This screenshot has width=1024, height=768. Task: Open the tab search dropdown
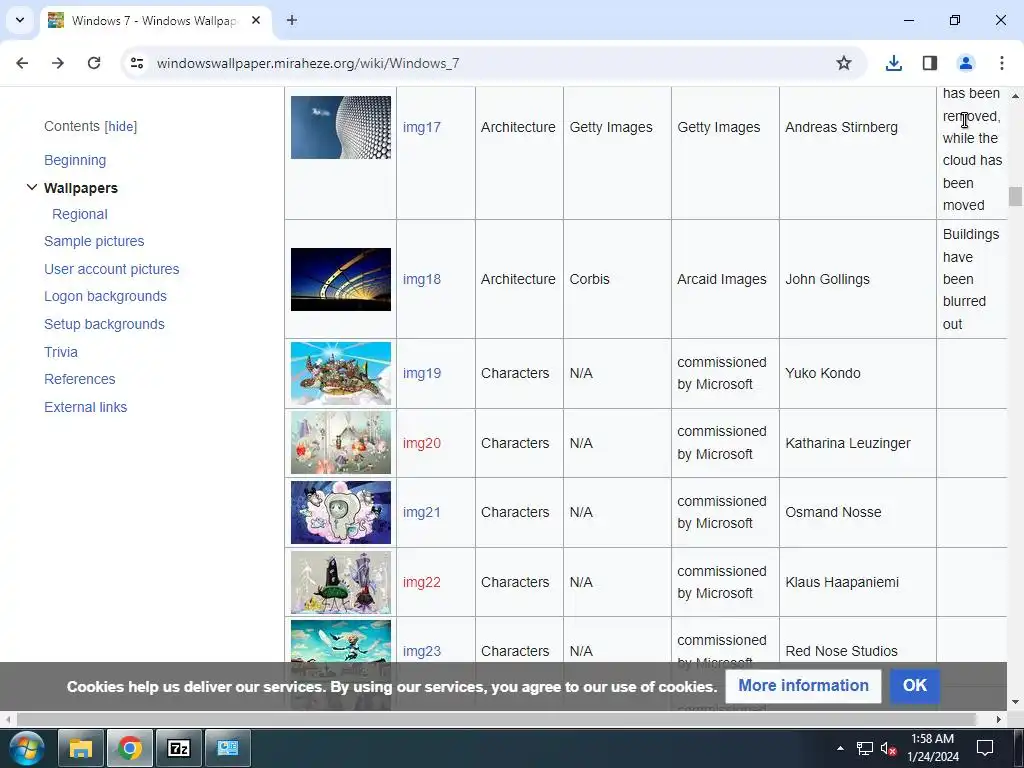tap(20, 20)
